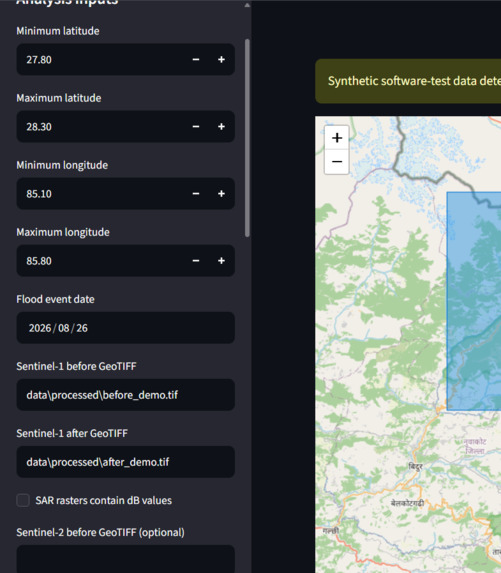
Task: Increase the Maximum longitude value
Action: click(x=221, y=261)
